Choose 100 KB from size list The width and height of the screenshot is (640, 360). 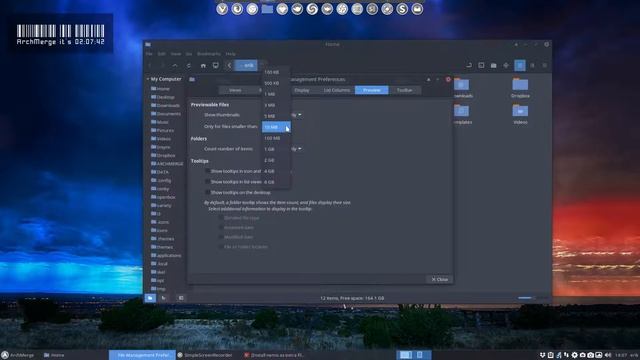click(x=276, y=72)
